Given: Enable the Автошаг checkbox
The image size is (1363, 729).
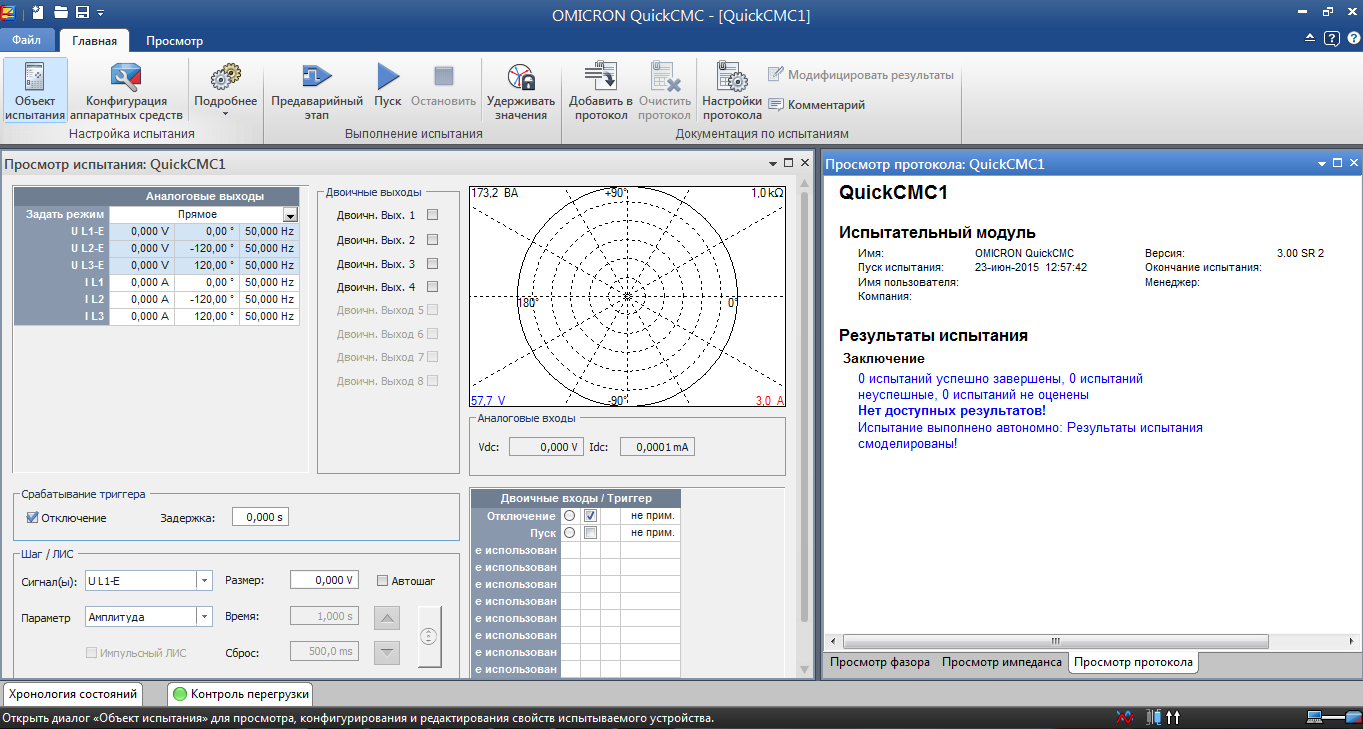Looking at the screenshot, I should click(382, 581).
